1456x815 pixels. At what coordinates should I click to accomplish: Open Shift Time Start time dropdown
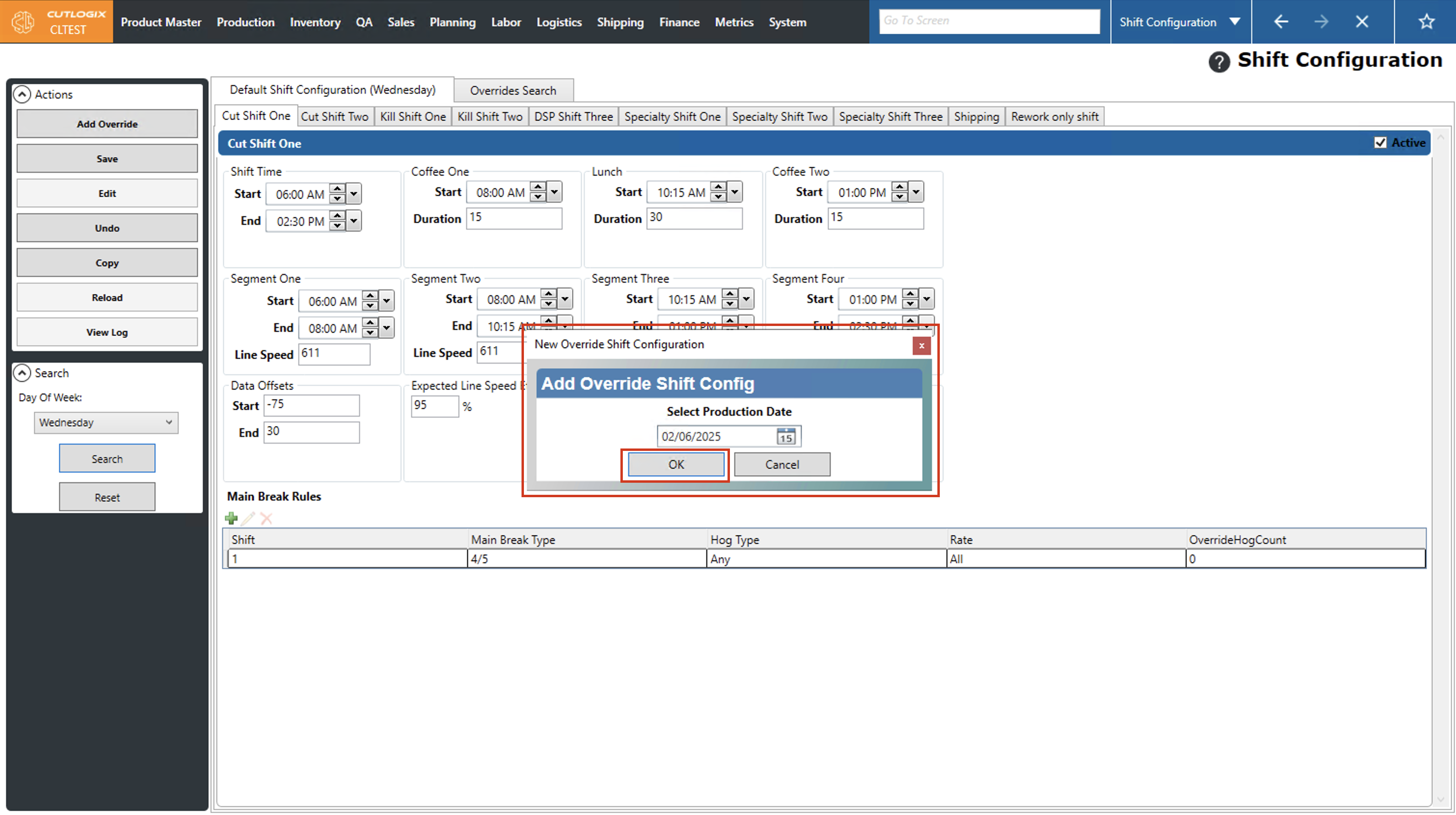(354, 194)
